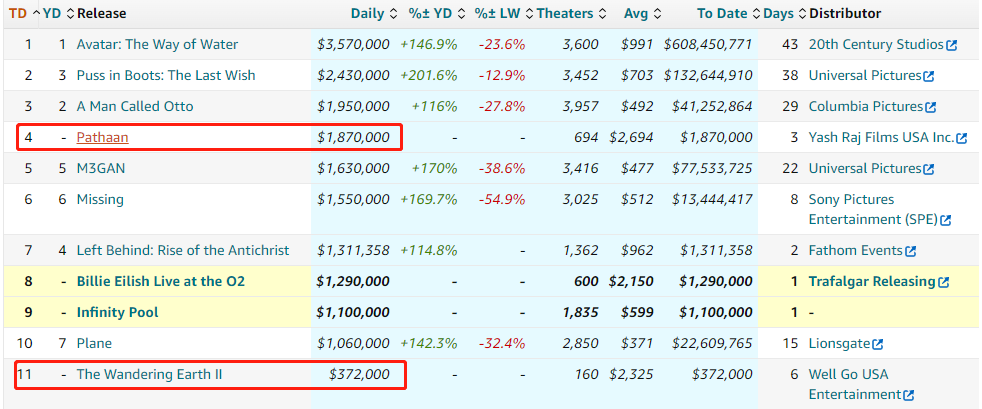Select Pathaan per-theater average $2,694

coord(631,137)
